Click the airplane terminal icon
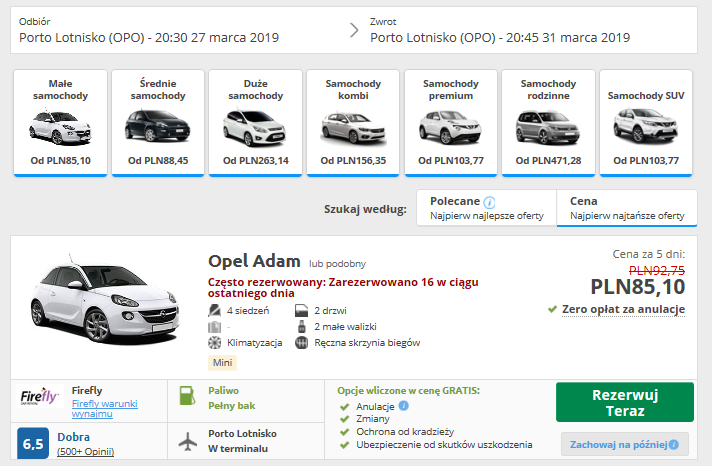 point(188,441)
